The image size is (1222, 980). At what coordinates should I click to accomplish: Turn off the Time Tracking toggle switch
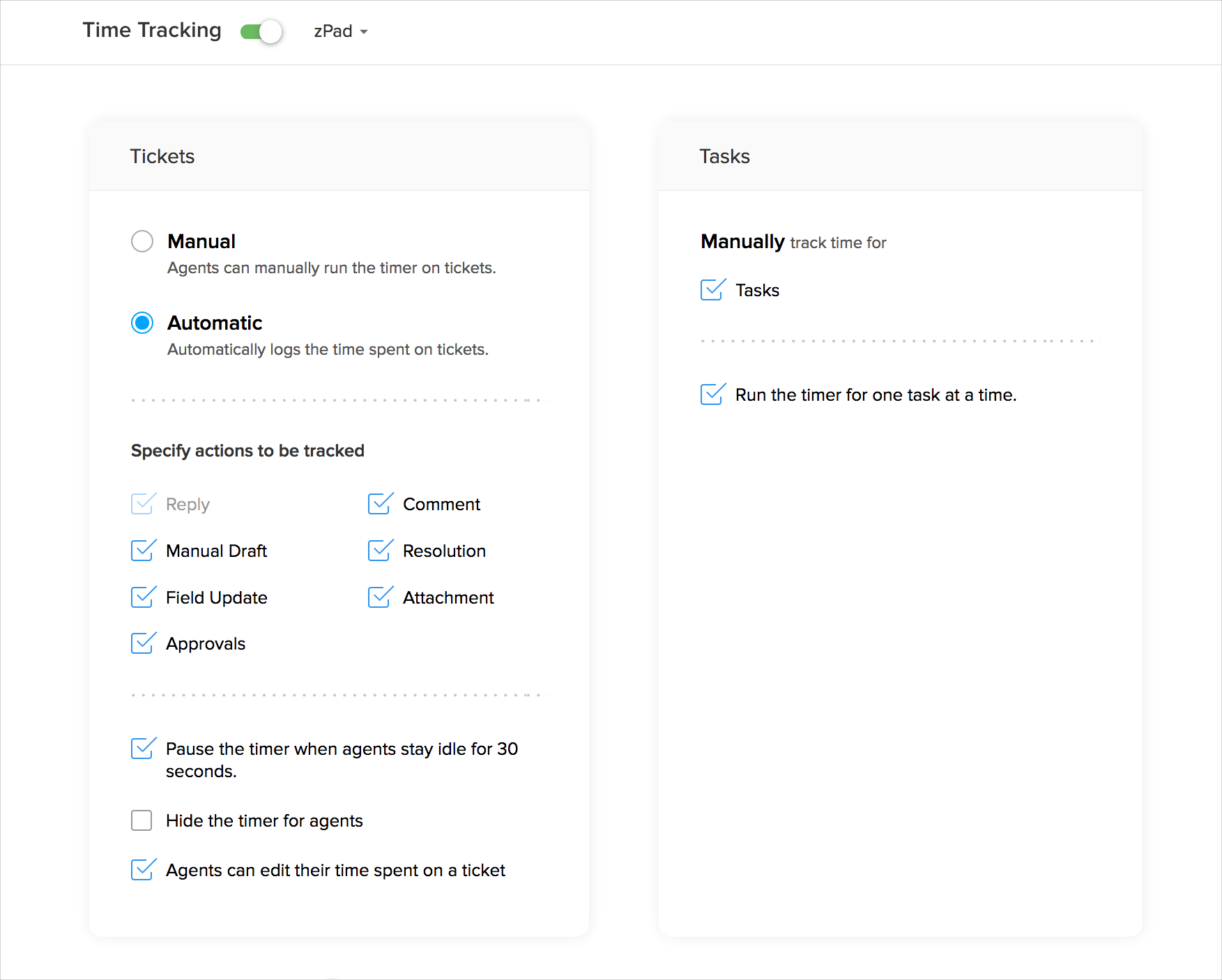(261, 31)
